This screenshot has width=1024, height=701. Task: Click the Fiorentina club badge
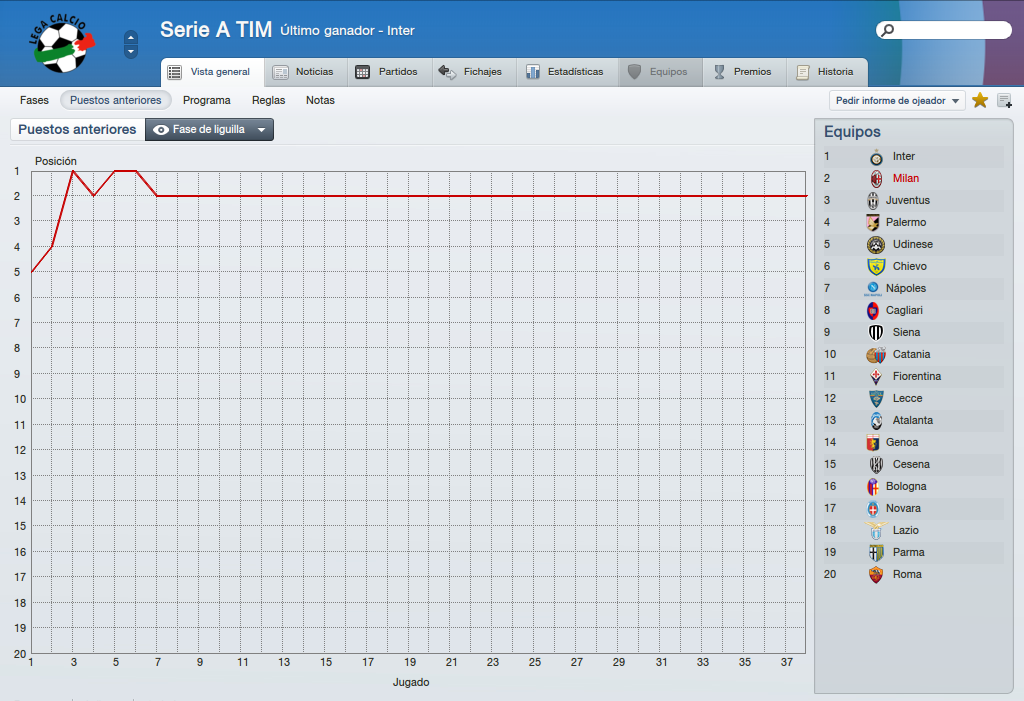point(876,376)
